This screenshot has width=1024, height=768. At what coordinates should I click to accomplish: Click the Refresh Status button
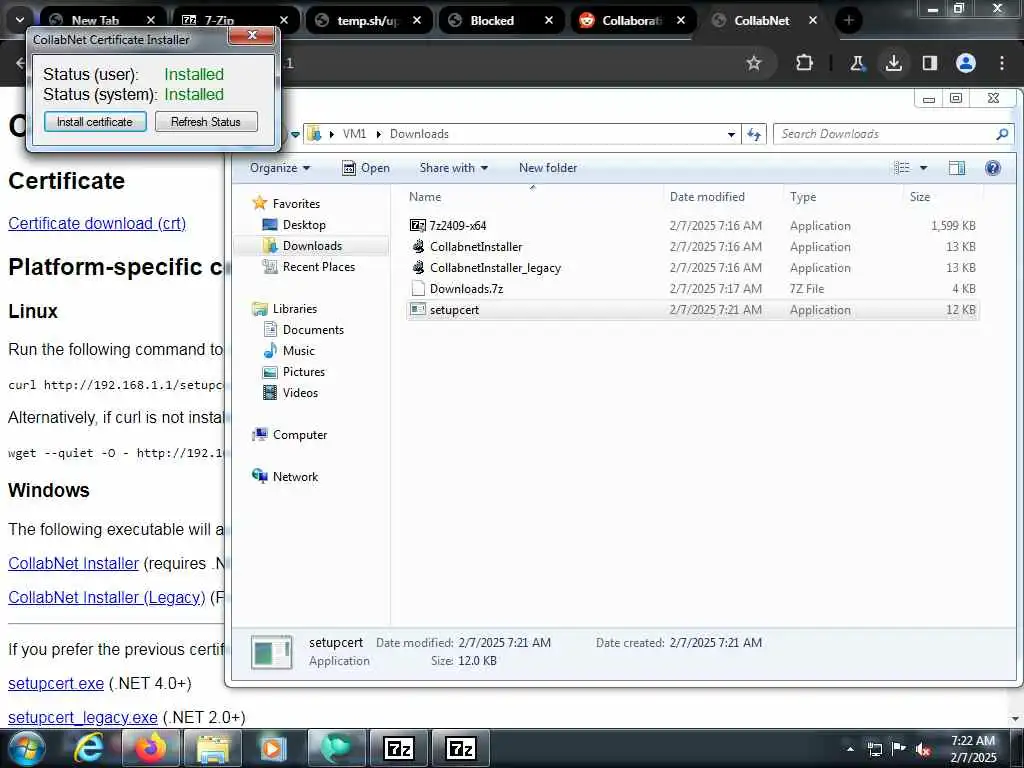[x=206, y=121]
